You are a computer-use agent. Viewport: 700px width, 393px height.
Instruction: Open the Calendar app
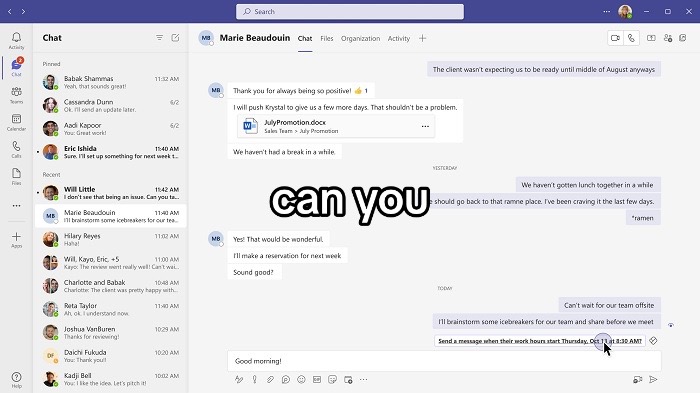click(x=17, y=122)
